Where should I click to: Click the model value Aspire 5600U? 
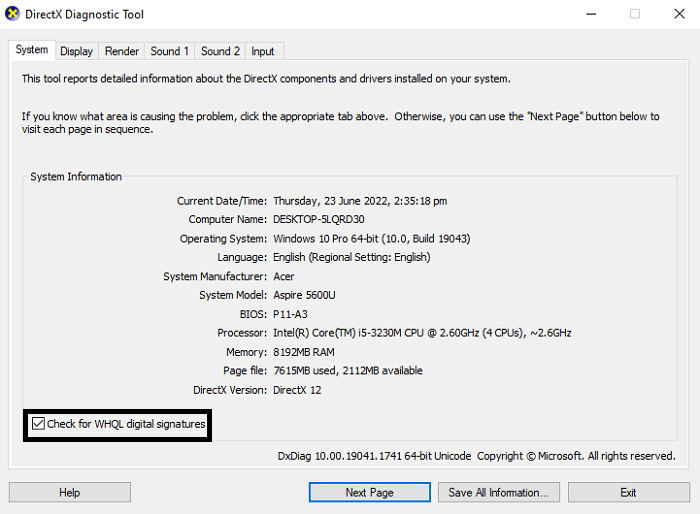click(304, 295)
